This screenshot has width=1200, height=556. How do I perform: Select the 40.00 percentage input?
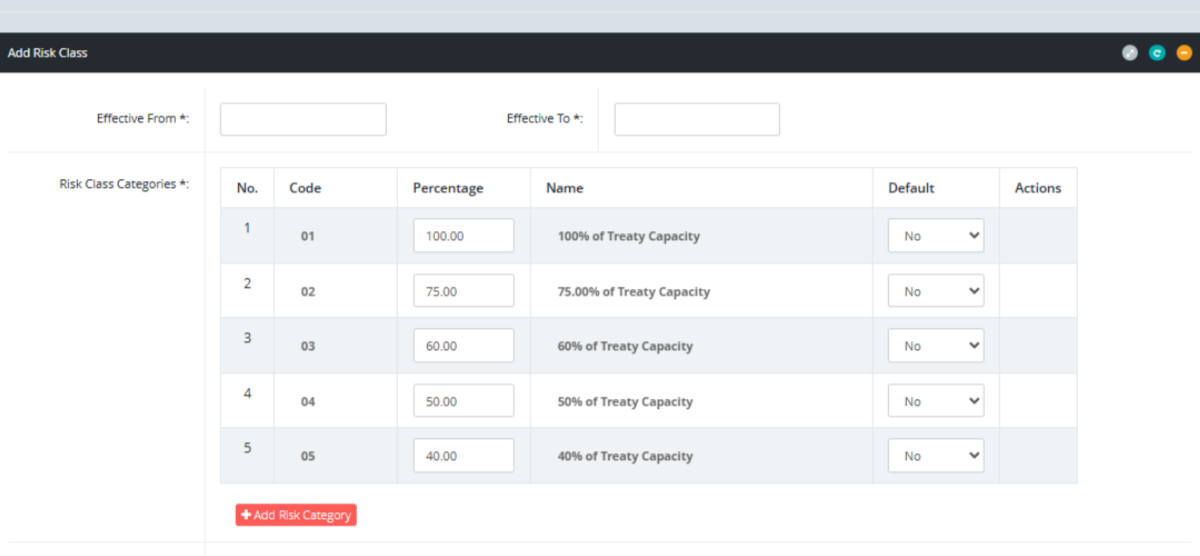coord(463,456)
